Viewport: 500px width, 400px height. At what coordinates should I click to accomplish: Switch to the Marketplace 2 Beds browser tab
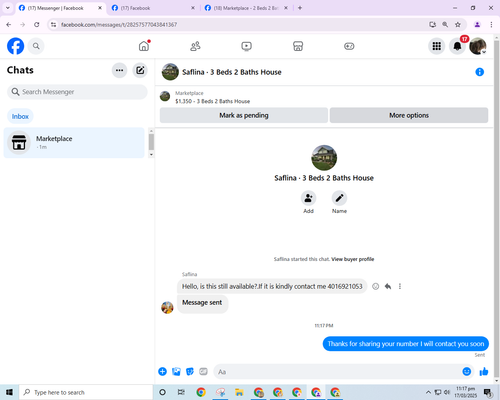pyautogui.click(x=246, y=8)
